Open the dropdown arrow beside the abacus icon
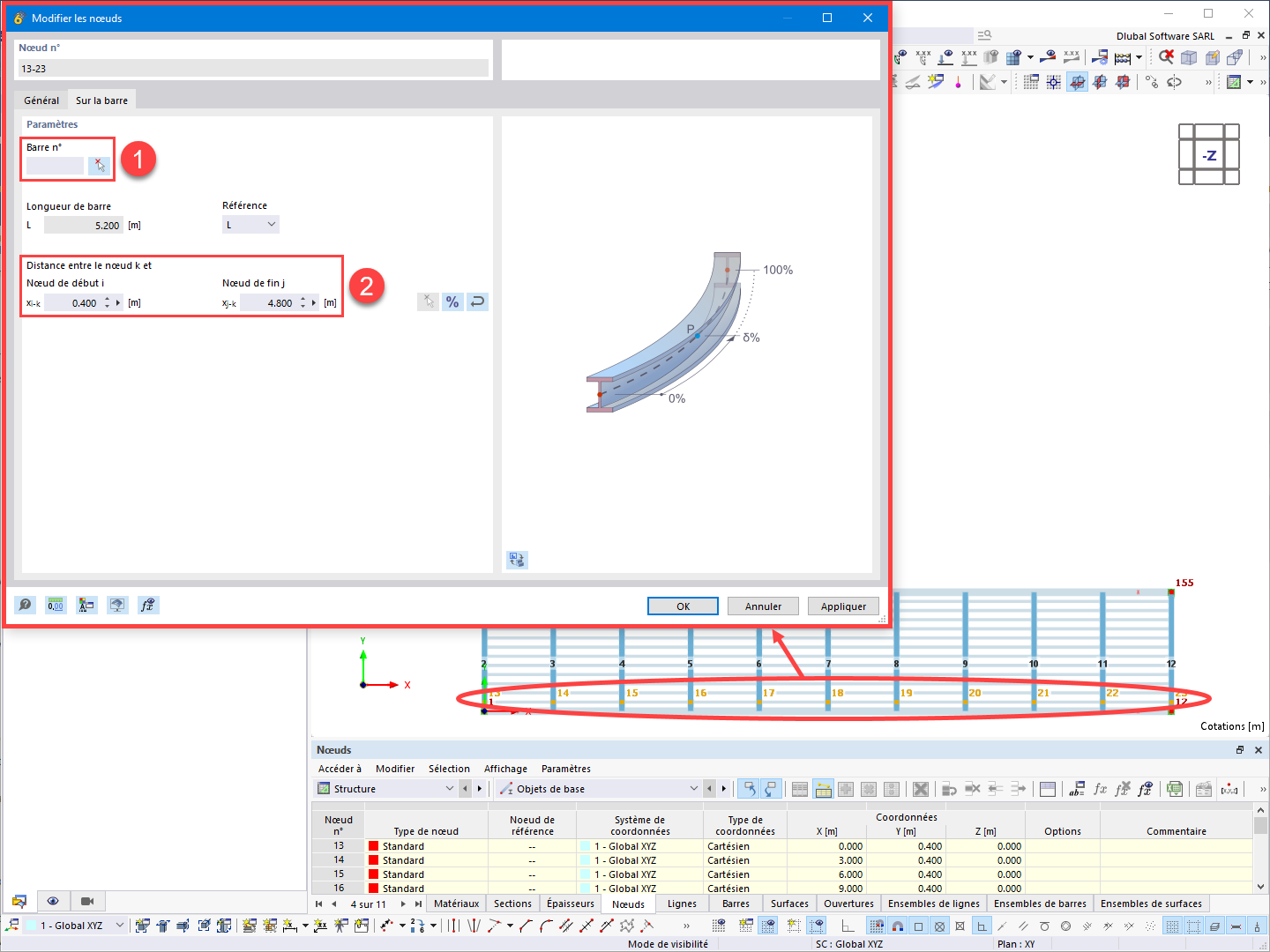The image size is (1270, 952). pyautogui.click(x=1139, y=57)
